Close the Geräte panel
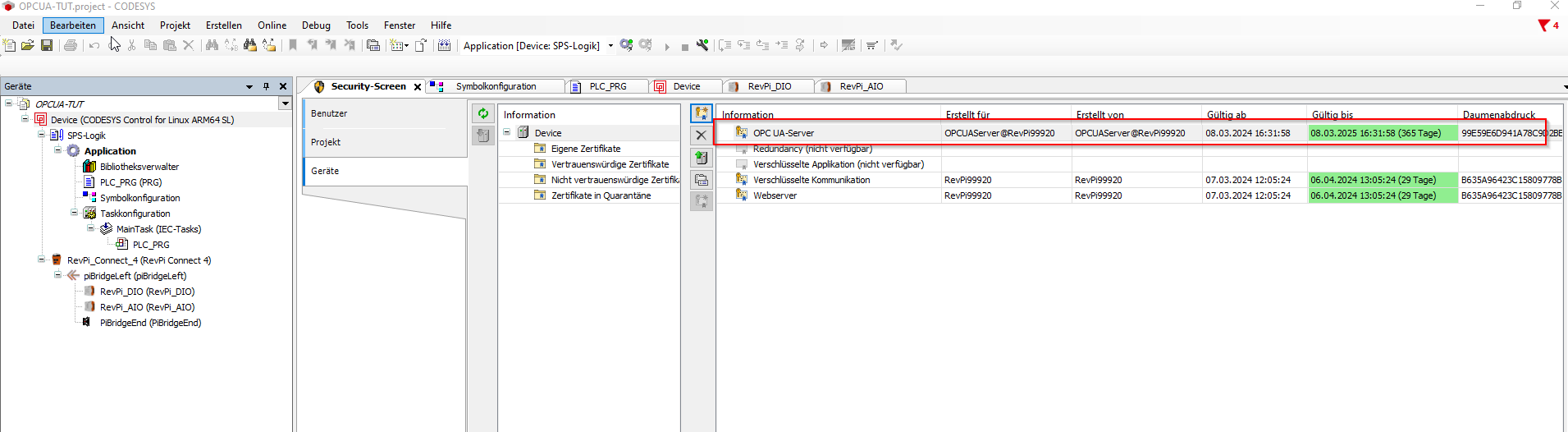Viewport: 1568px width, 432px height. 283,86
